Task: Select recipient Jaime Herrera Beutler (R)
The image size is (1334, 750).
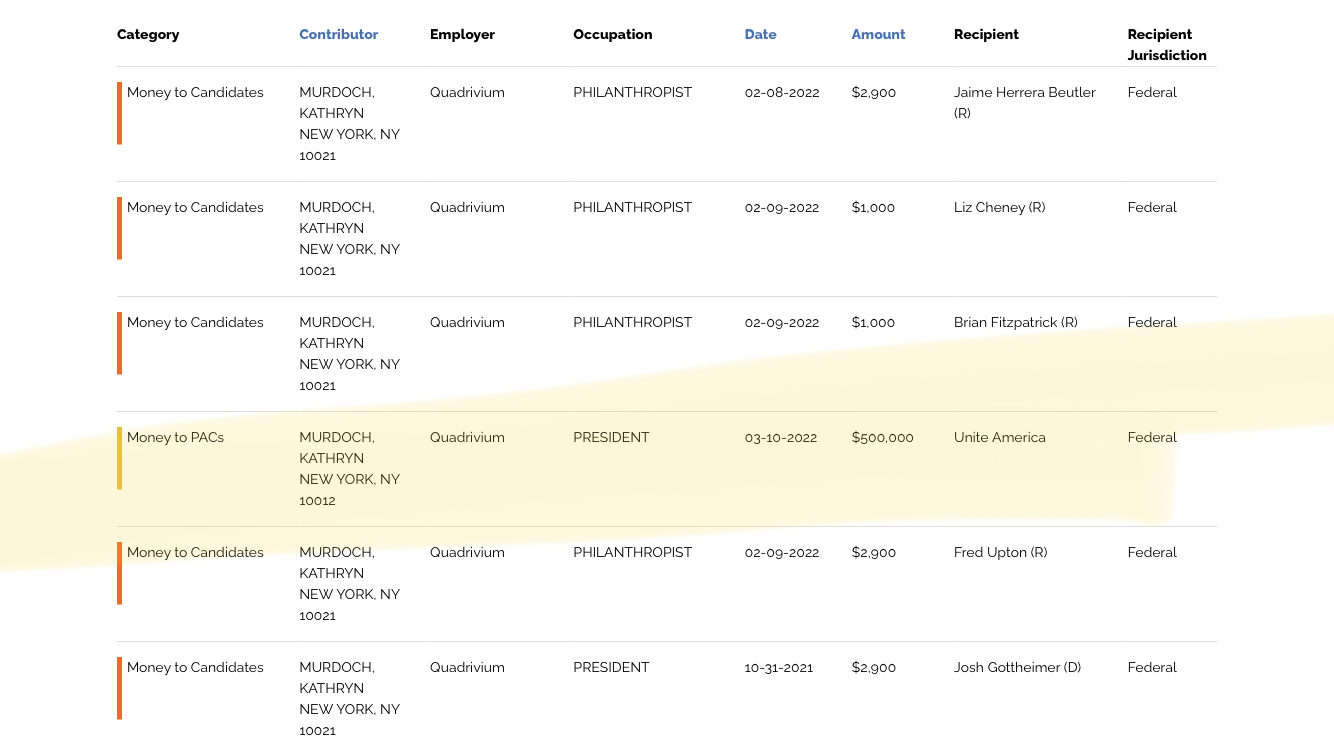Action: coord(1024,102)
